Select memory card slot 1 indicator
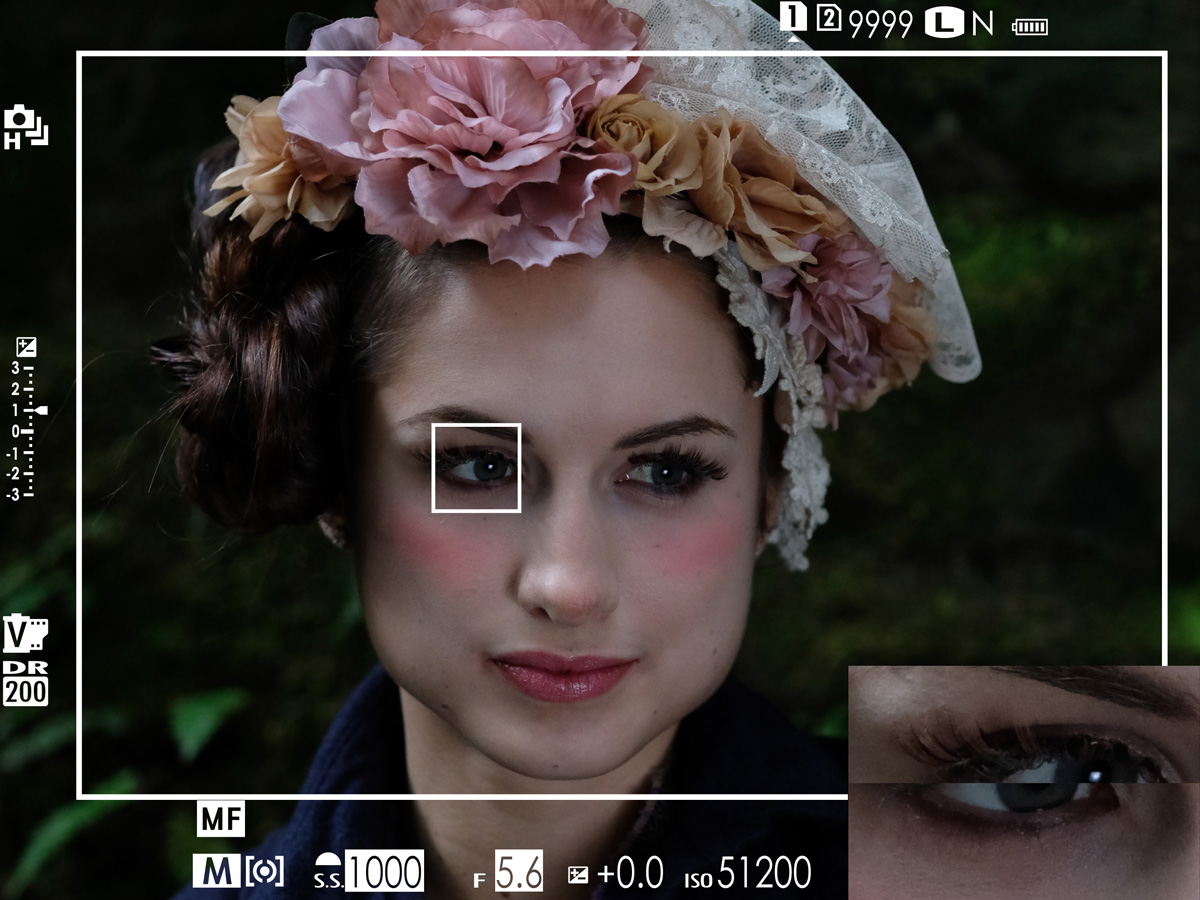The height and width of the screenshot is (900, 1200). (x=793, y=18)
